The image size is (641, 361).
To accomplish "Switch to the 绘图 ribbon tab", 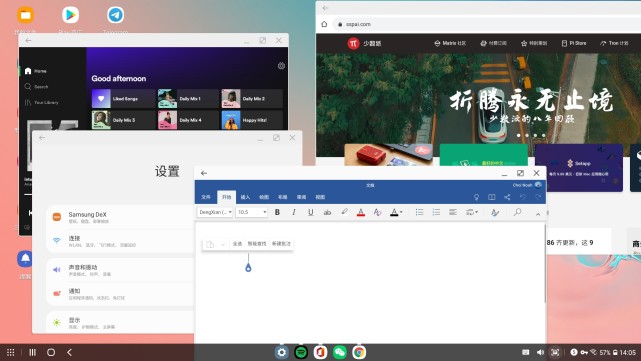I will pos(264,197).
